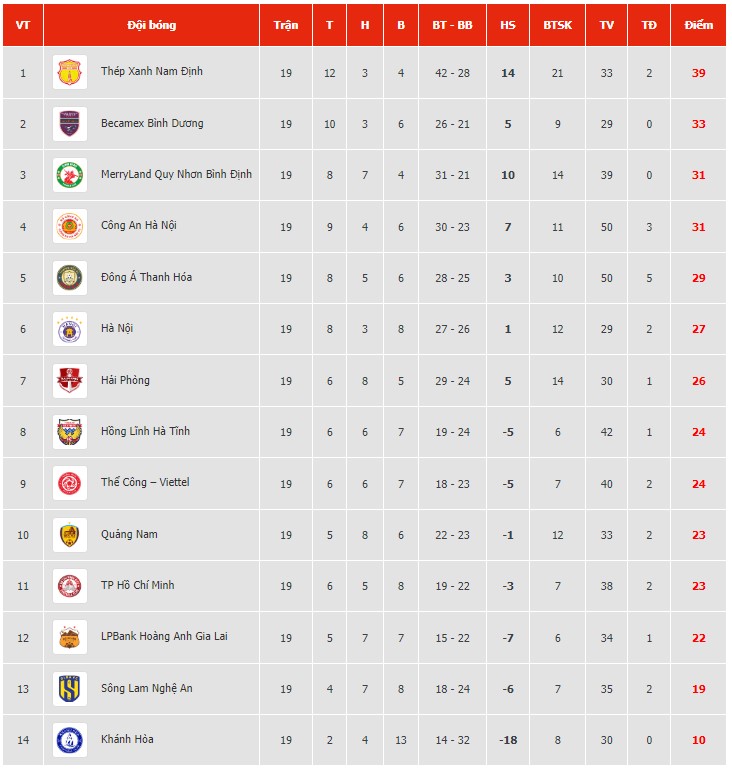Click the Đông Á Thanh Hóa club logo

70,278
